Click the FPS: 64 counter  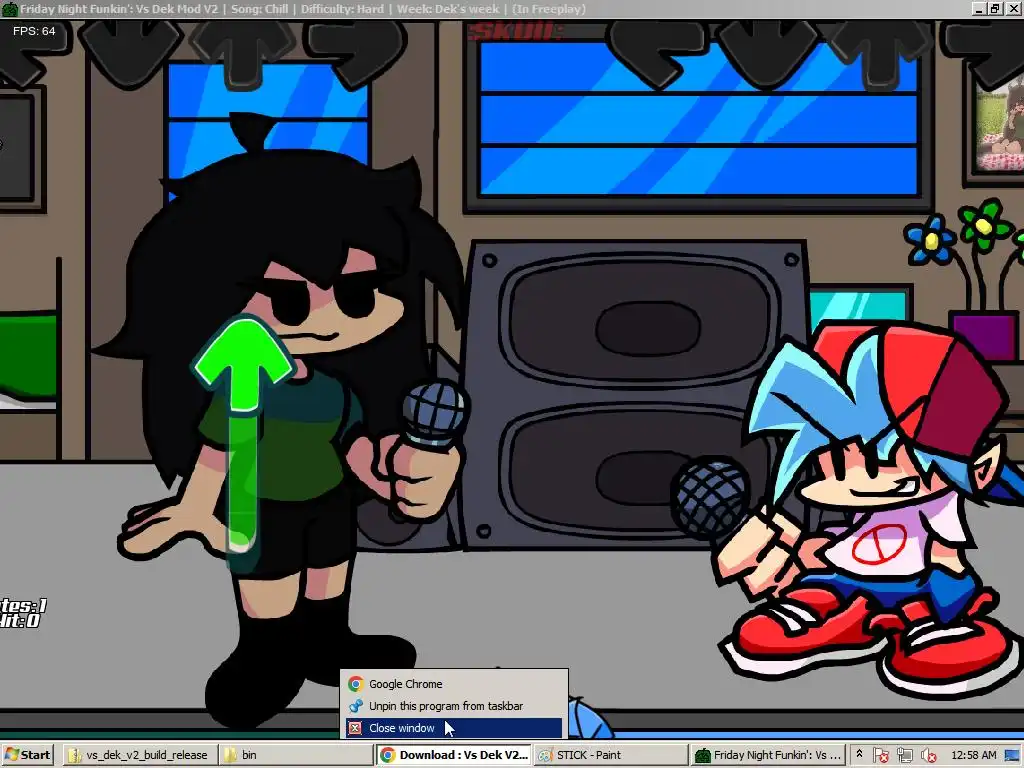click(x=34, y=31)
